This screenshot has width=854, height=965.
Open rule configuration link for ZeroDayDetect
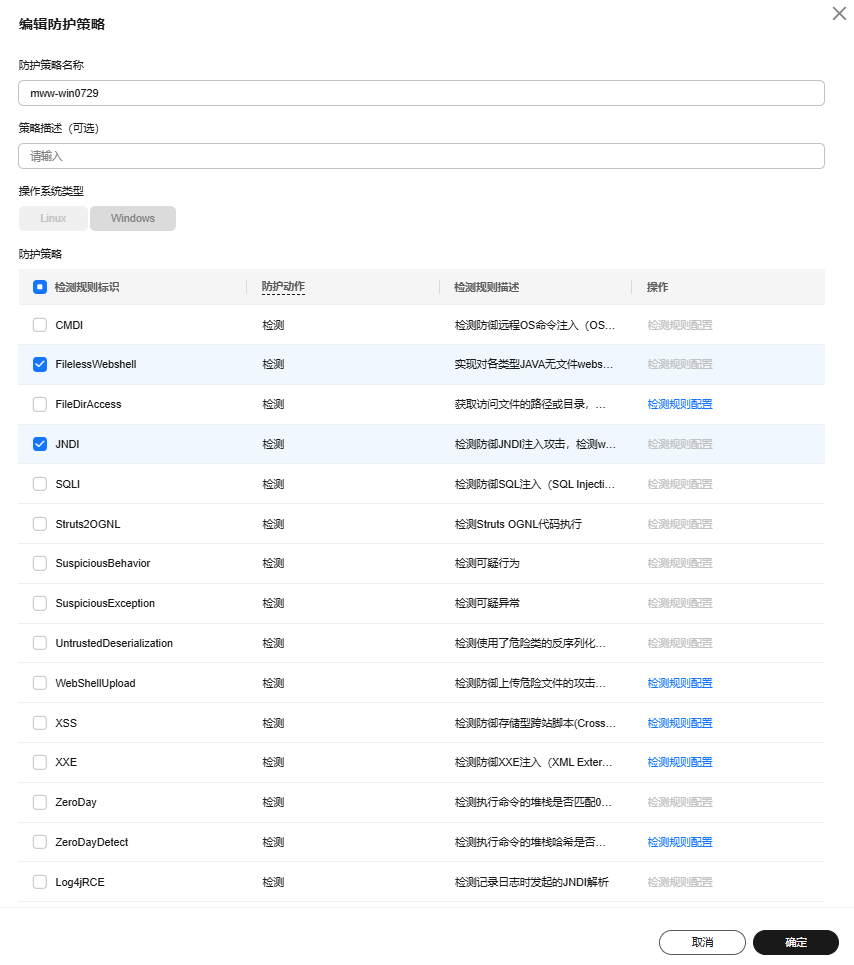(680, 843)
